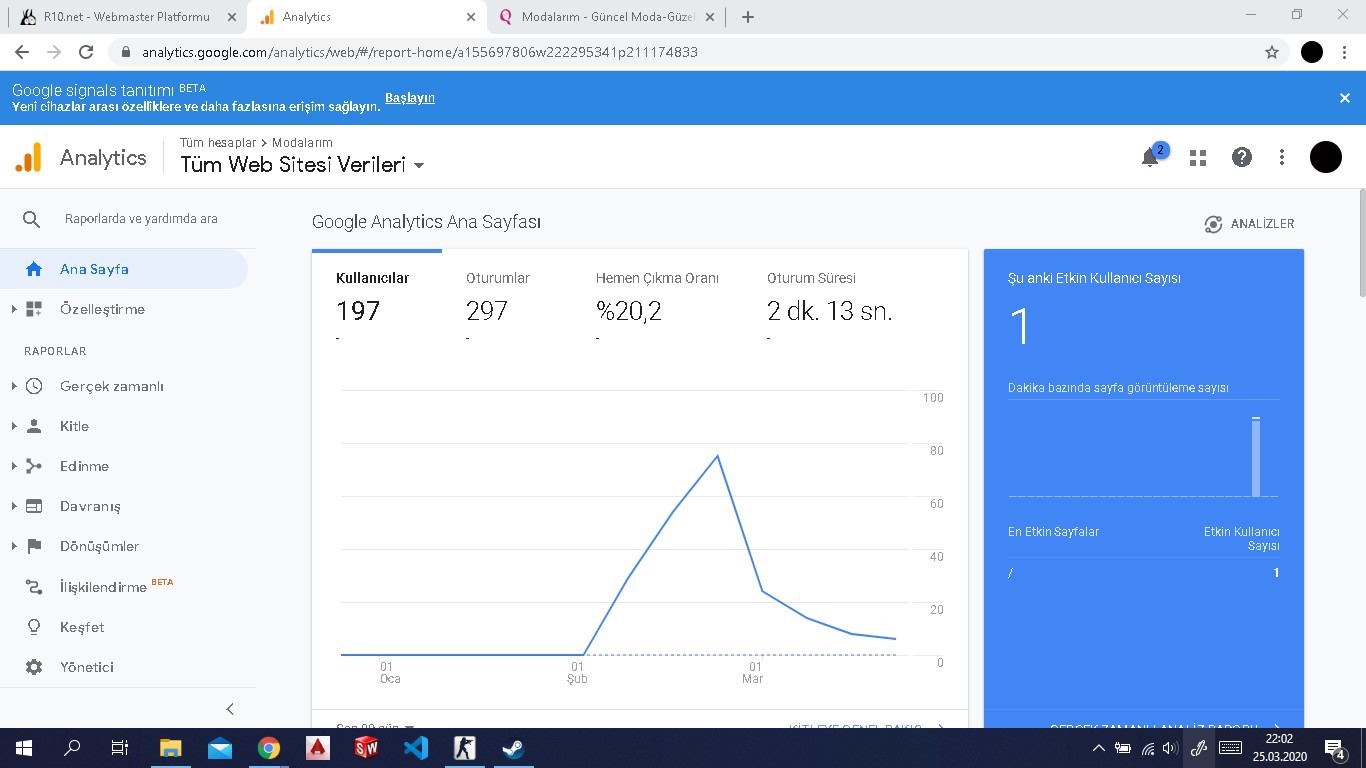Go back to the previous page
This screenshot has height=768, width=1366.
[x=22, y=52]
